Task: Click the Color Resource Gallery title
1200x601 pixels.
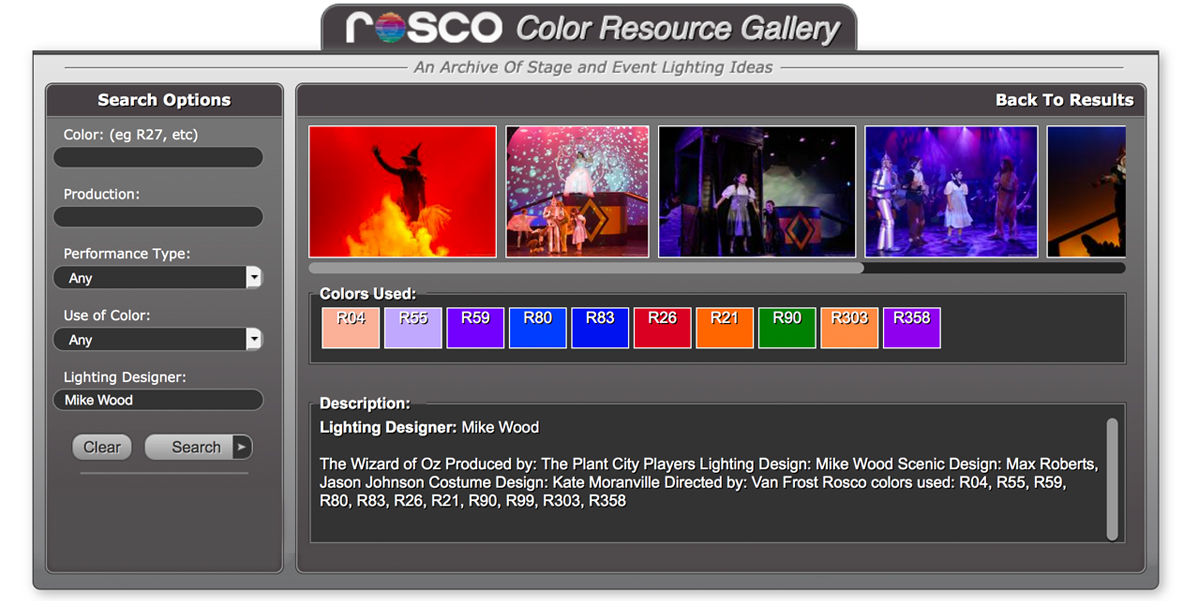Action: coord(678,28)
